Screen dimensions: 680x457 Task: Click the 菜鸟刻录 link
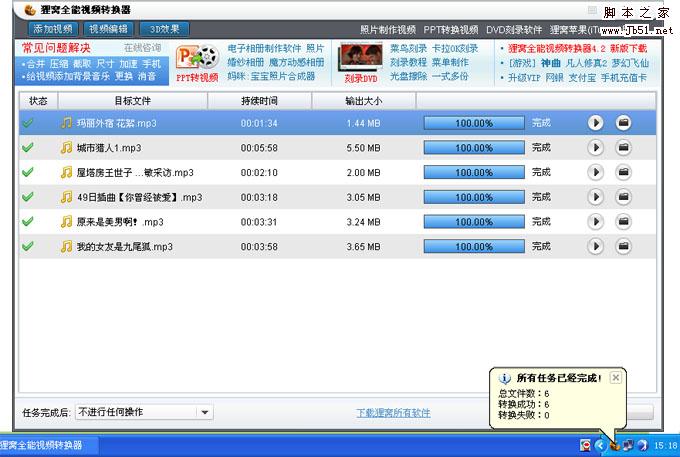click(x=408, y=48)
